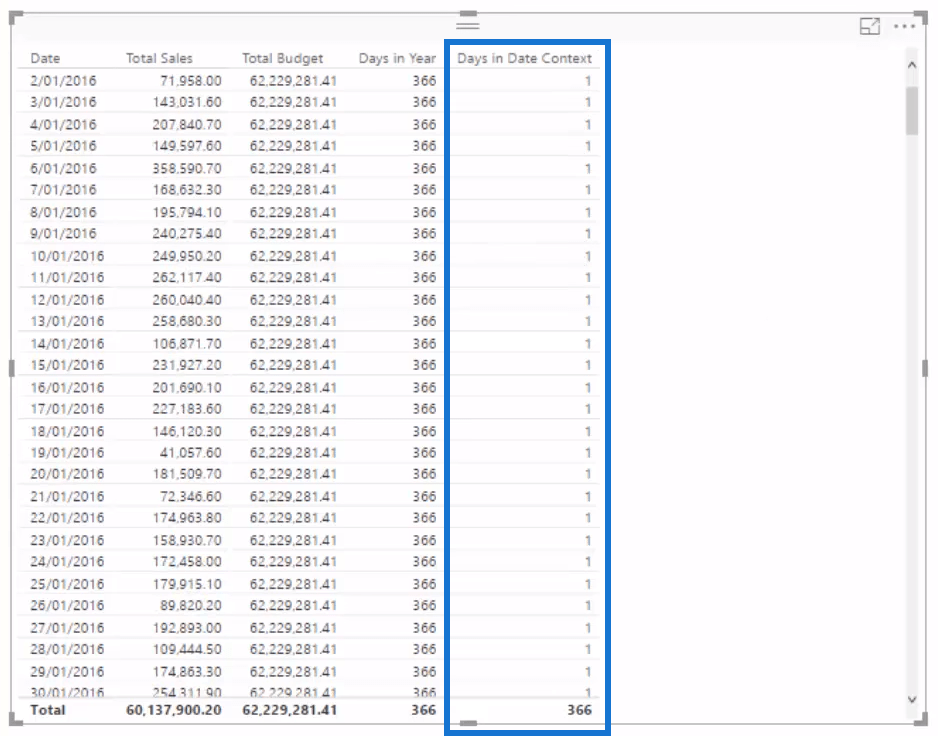Sort by the Total Sales column header

(x=159, y=58)
